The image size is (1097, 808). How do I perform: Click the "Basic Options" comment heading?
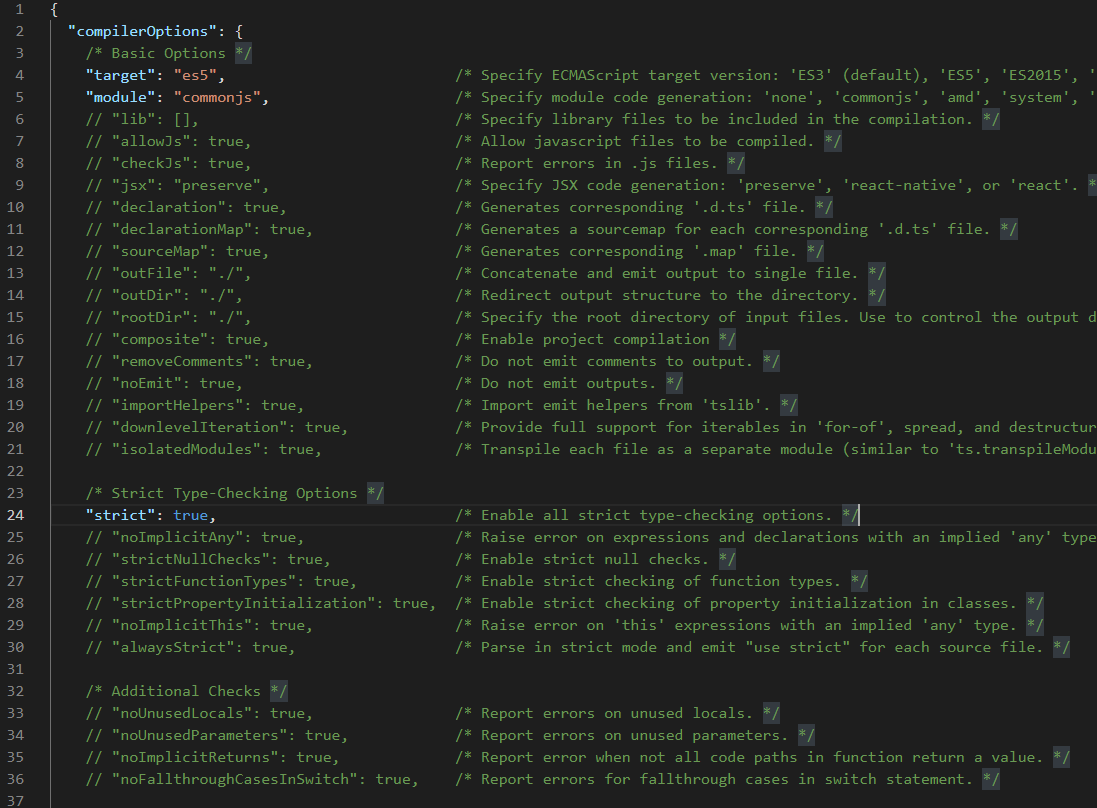coord(168,53)
